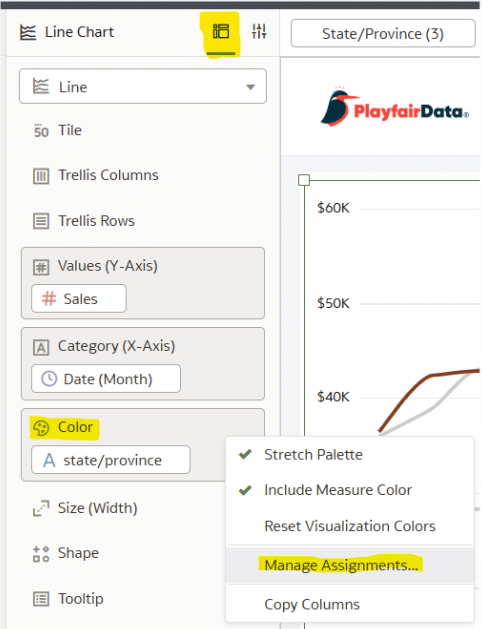Select Reset Visualization Colors menu item
This screenshot has width=482, height=629.
pyautogui.click(x=350, y=526)
